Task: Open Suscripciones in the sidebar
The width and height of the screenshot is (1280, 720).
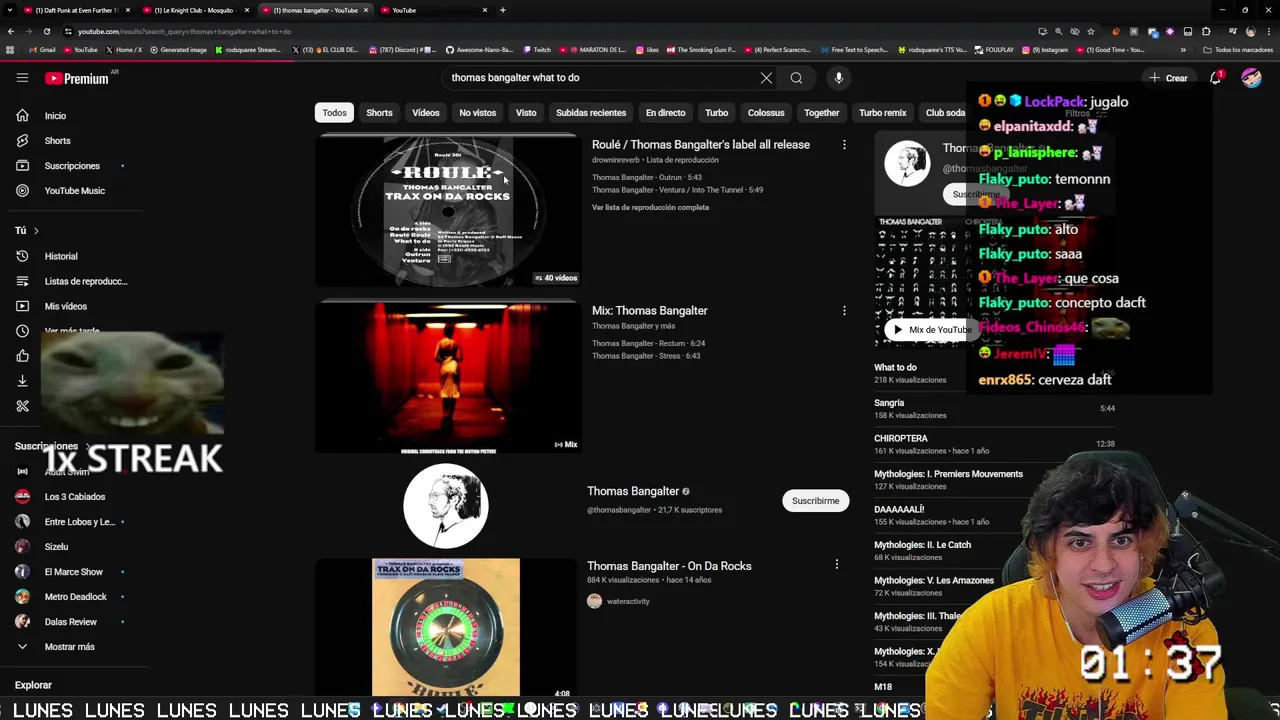Action: [x=70, y=166]
